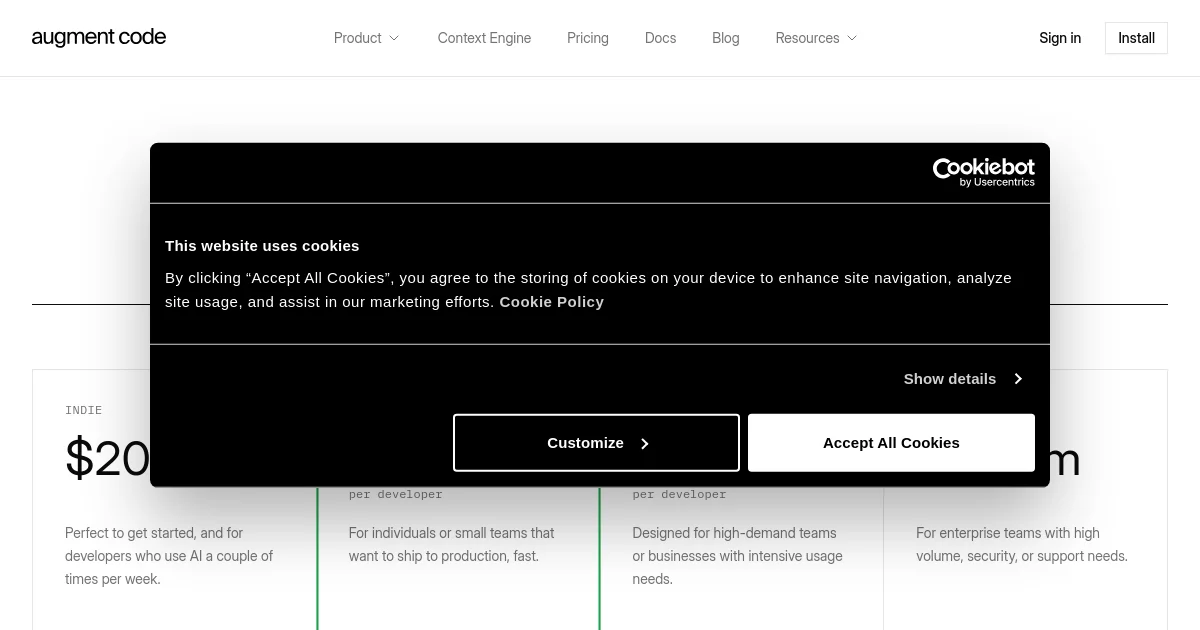Select 'Perfect to get started' description text

169,556
